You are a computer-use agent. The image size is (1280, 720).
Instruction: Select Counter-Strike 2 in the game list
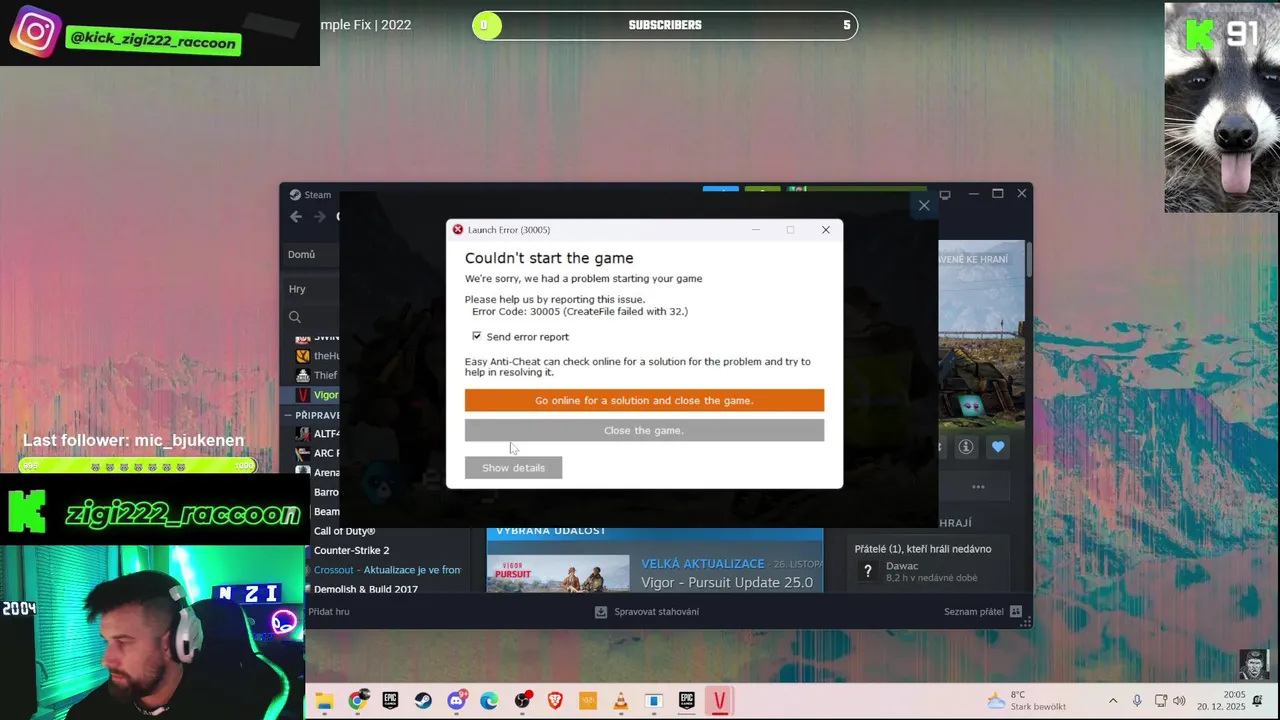pyautogui.click(x=351, y=550)
